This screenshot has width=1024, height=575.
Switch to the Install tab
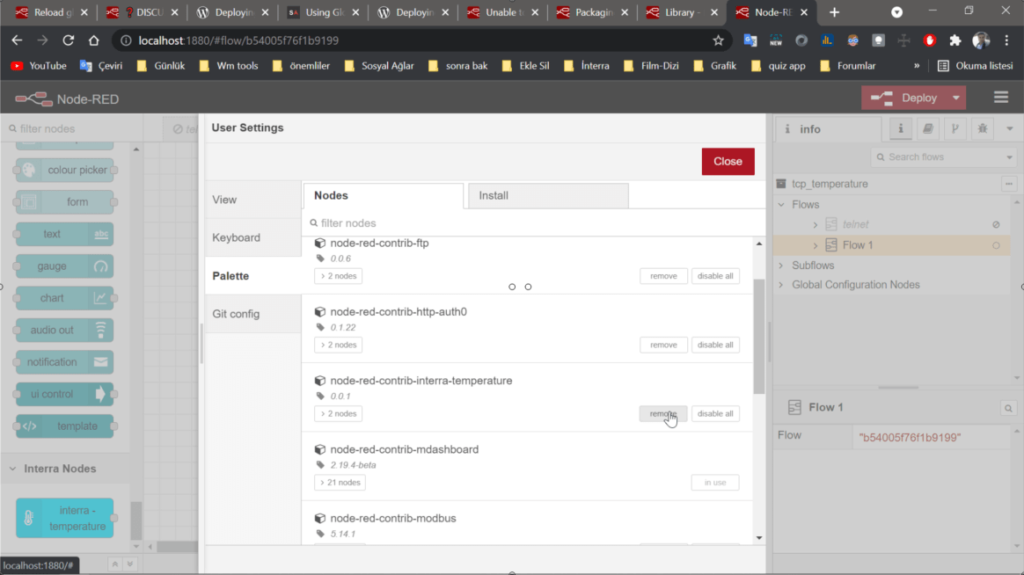tap(548, 195)
